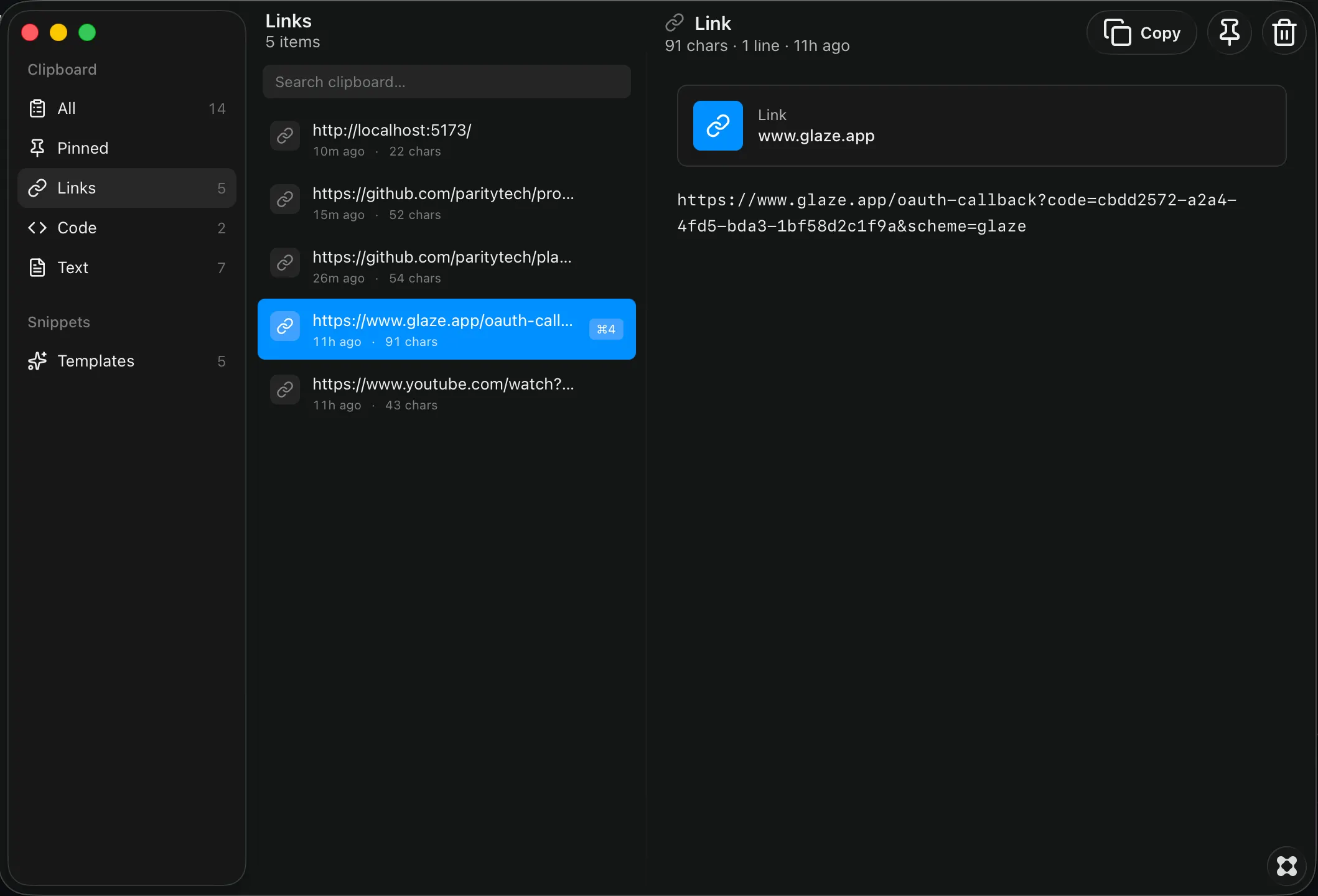Click the blue link preview icon
Viewport: 1318px width, 896px height.
(x=718, y=126)
